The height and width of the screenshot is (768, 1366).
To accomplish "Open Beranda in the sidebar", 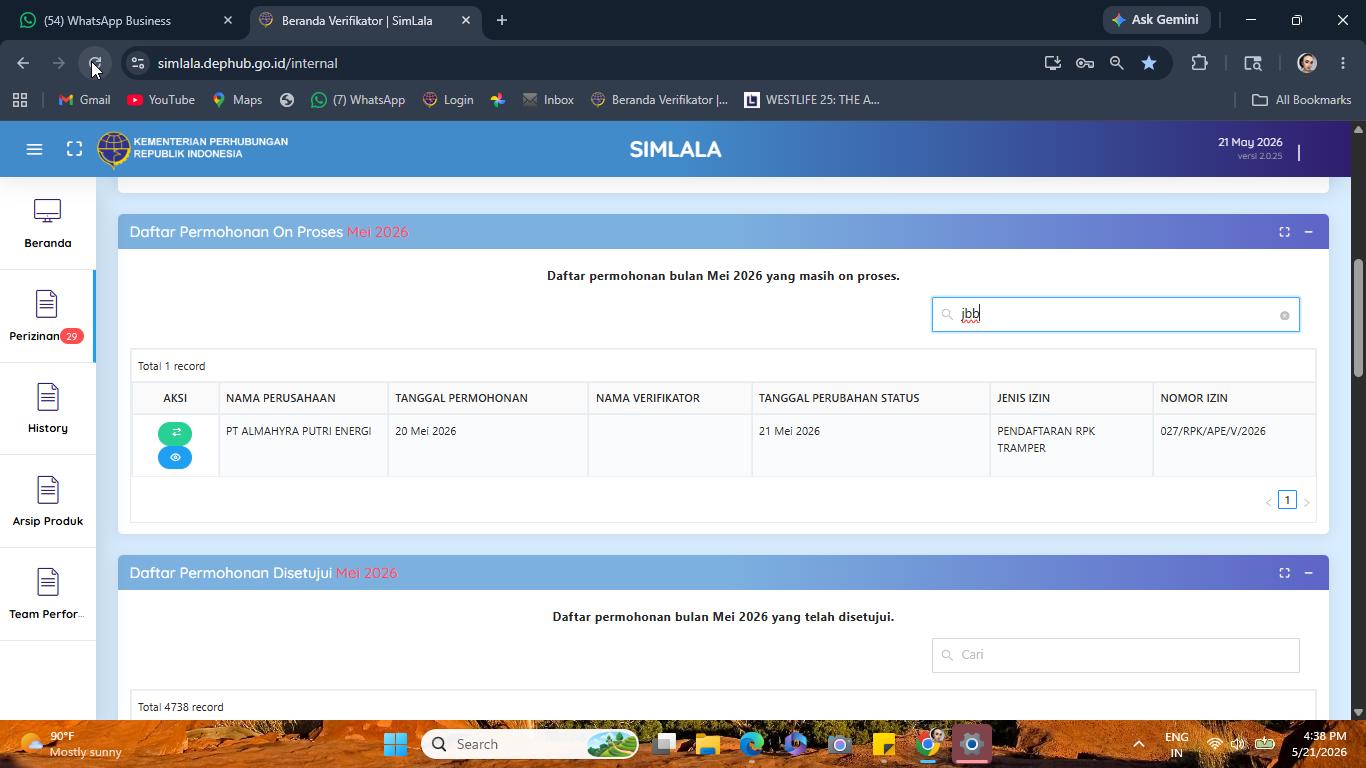I will 48,224.
